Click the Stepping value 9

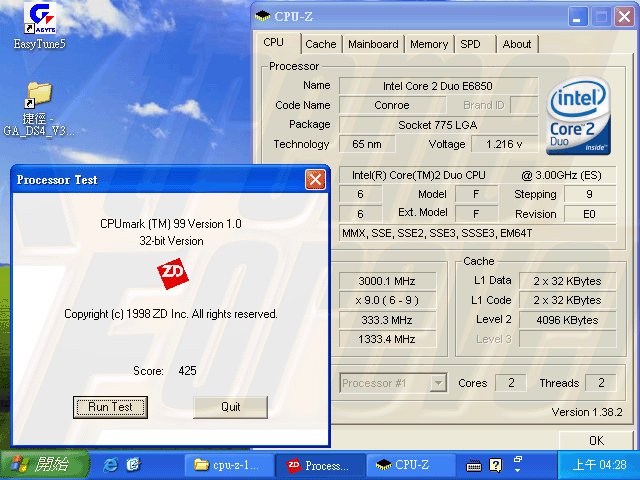tap(590, 194)
